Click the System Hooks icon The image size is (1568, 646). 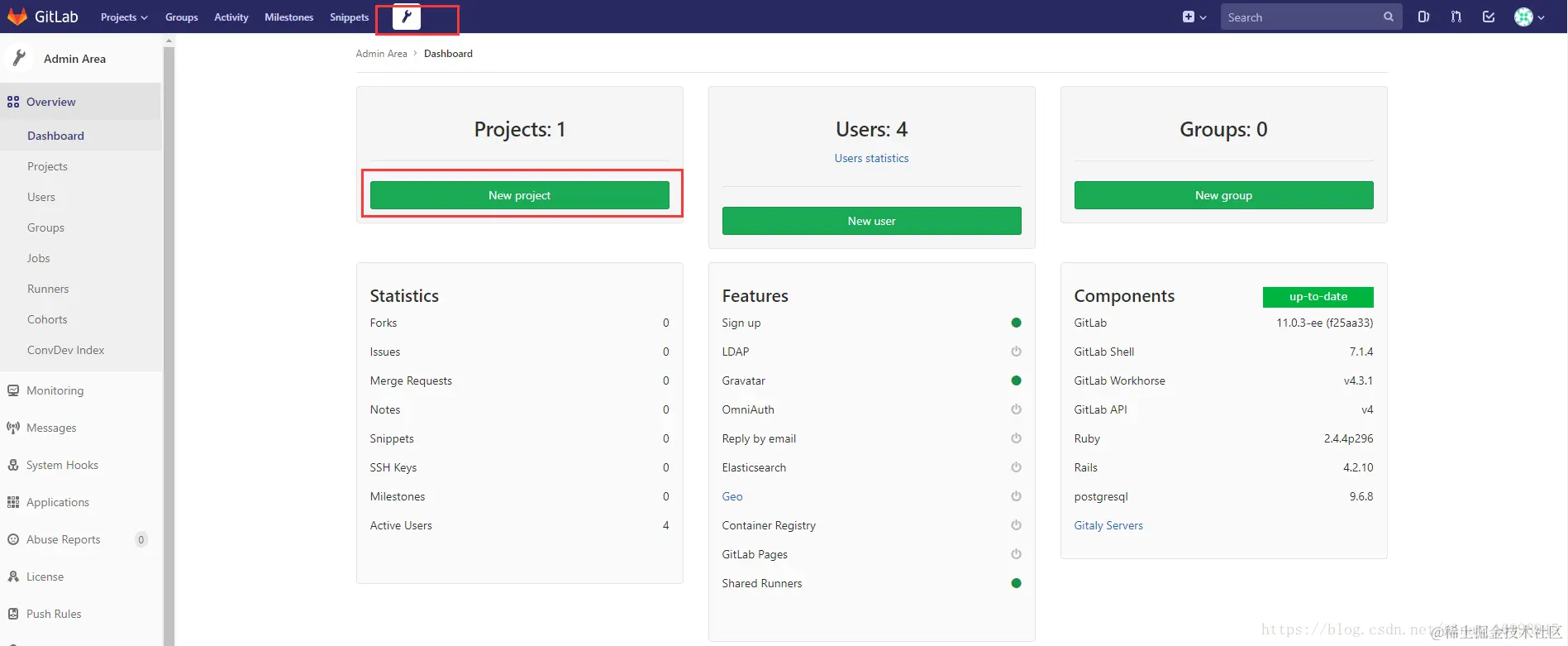pyautogui.click(x=13, y=465)
